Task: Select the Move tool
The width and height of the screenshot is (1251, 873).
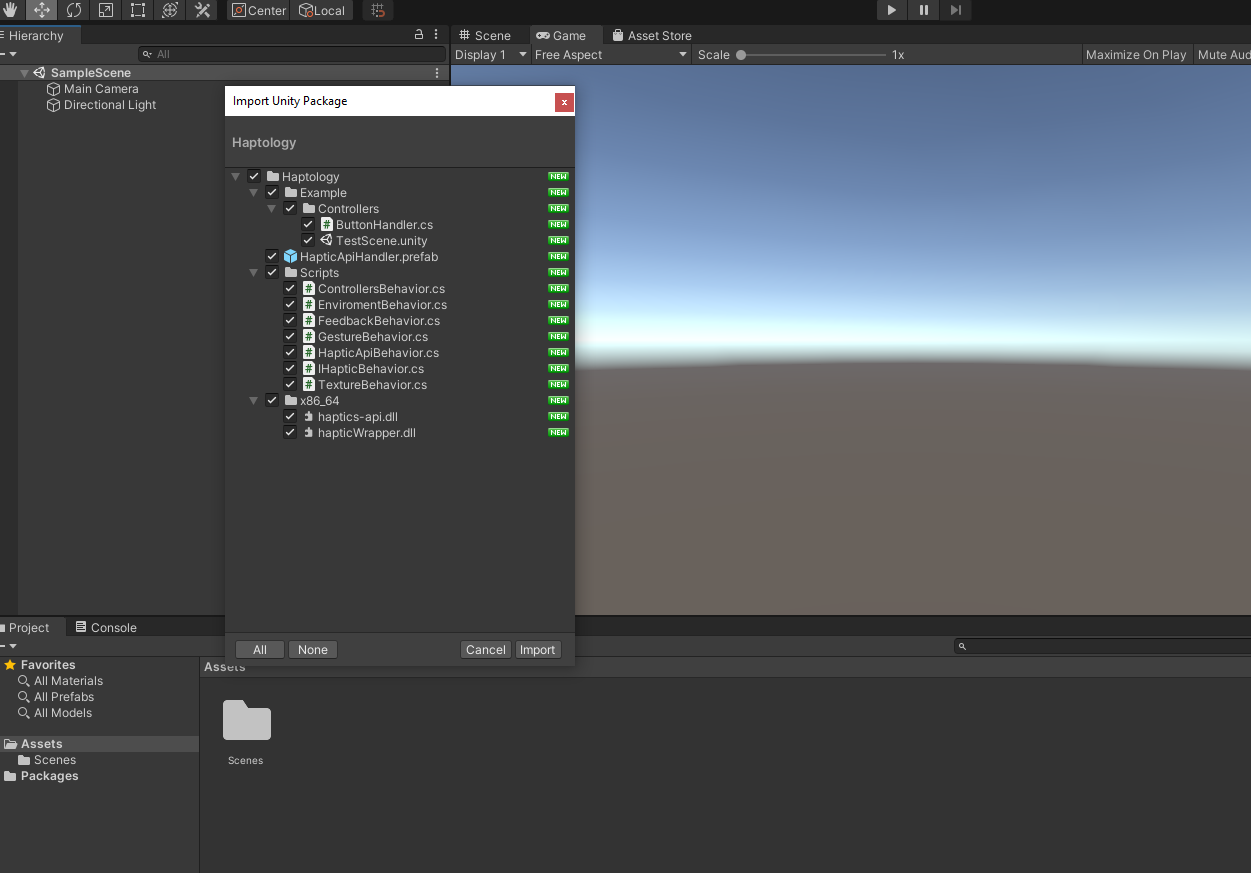Action: (41, 10)
